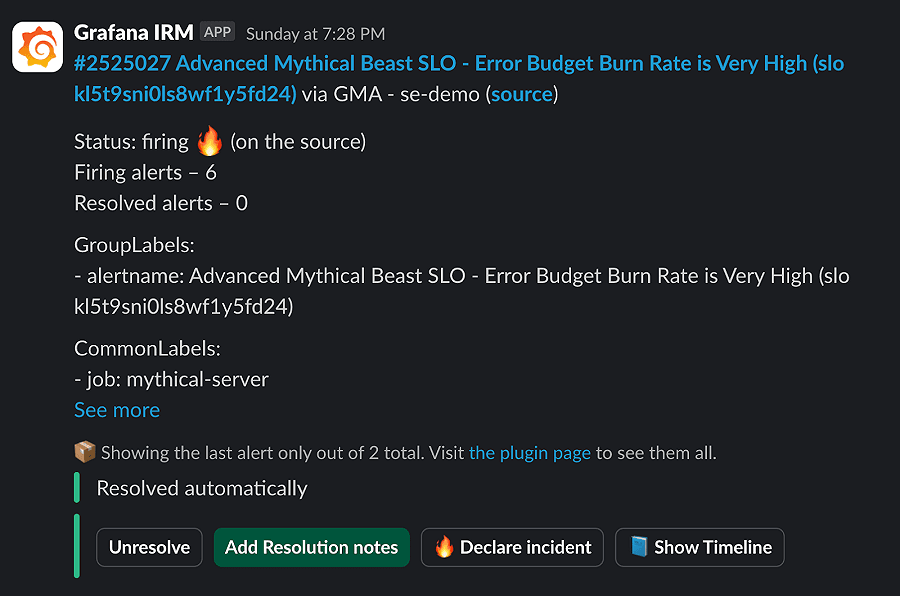
Task: Click the blue book icon on Show Timeline
Action: pyautogui.click(x=639, y=547)
